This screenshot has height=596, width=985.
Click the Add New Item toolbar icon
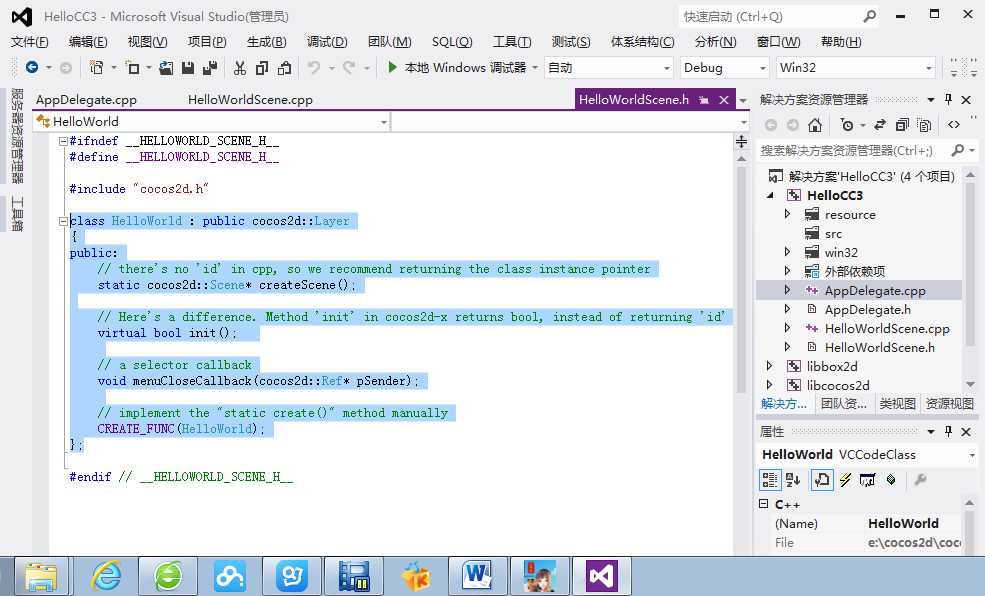133,67
